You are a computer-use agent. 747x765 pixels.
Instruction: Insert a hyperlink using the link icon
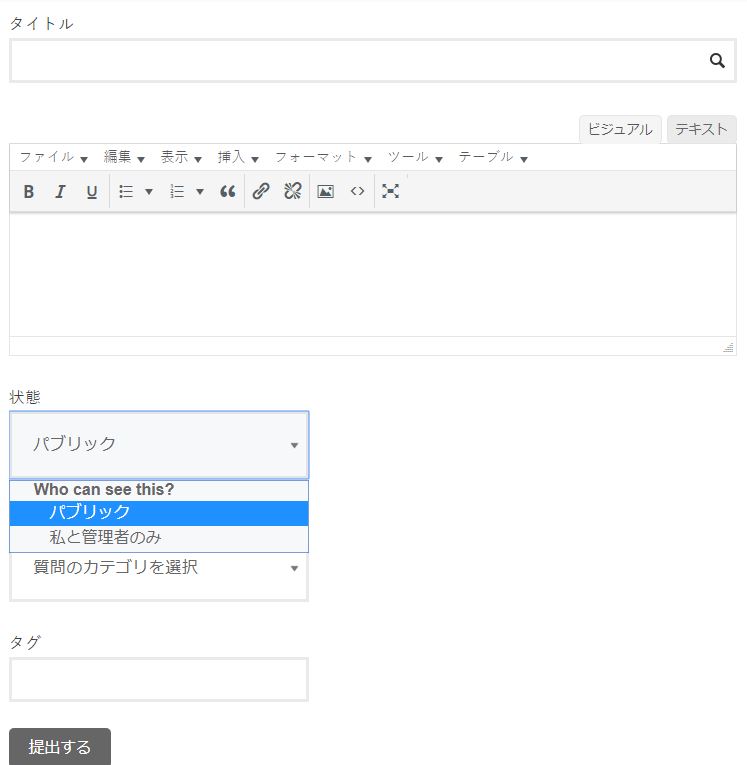tap(261, 192)
